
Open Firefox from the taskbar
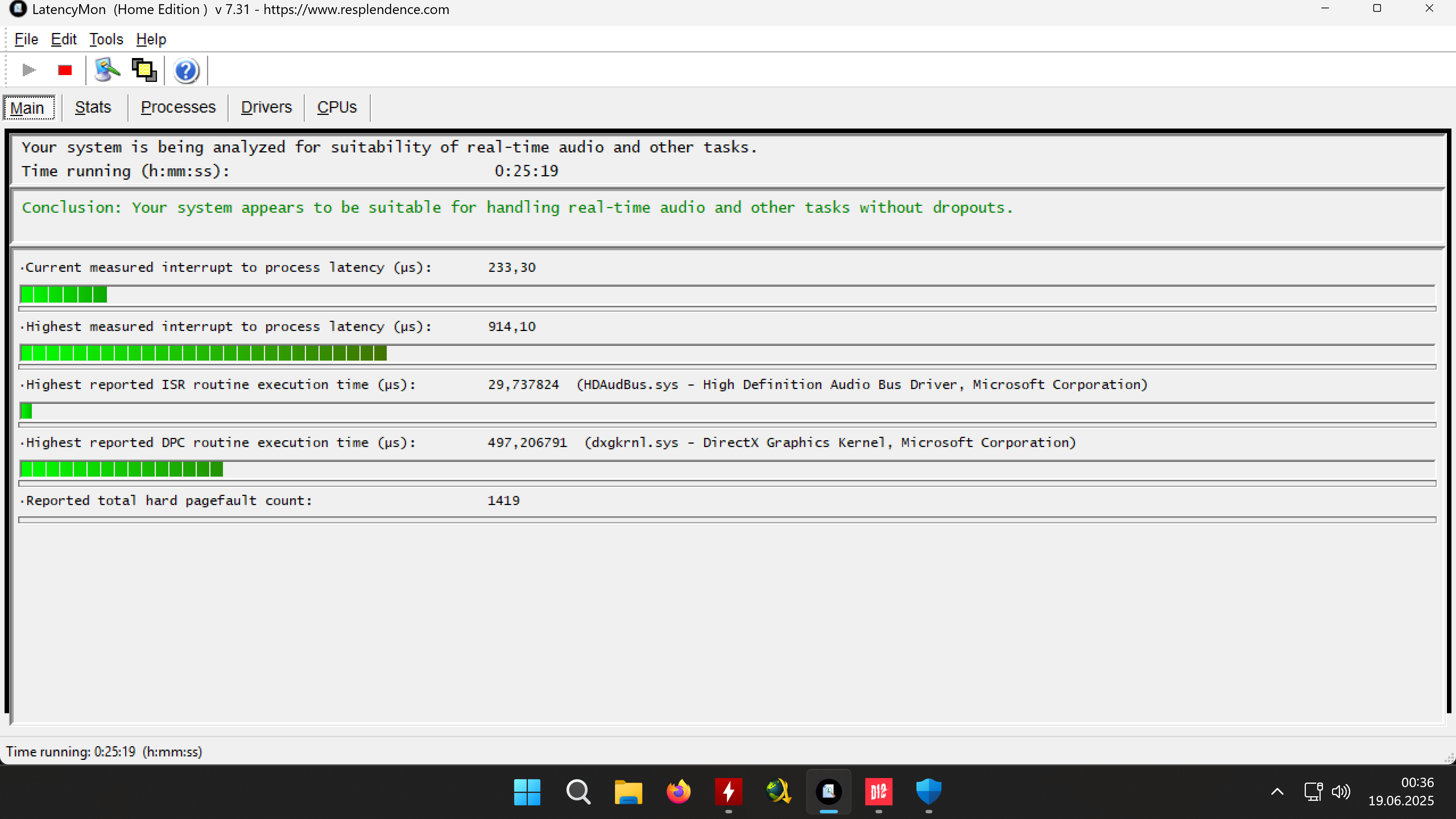[x=678, y=792]
